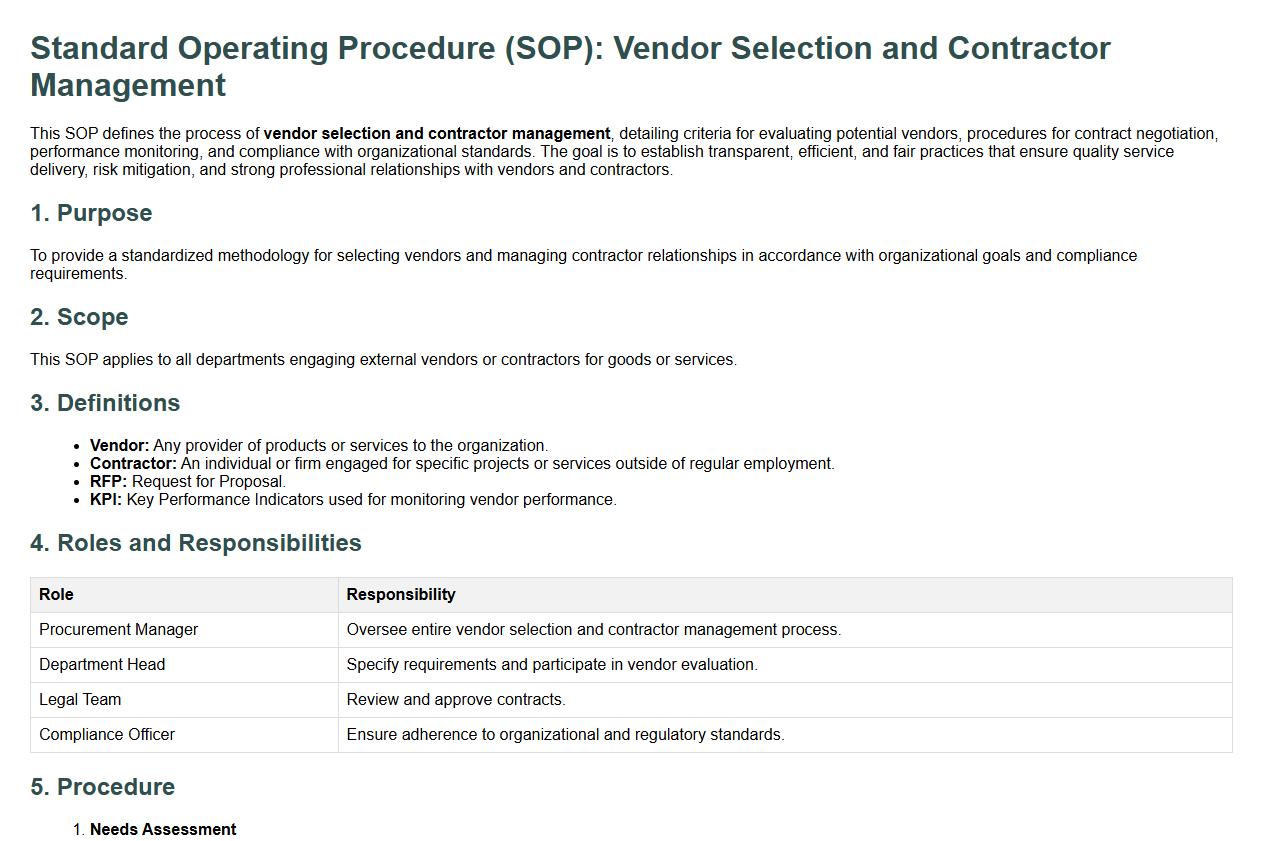This screenshot has height=841, width=1263.
Task: Click the main SOP title heading
Action: pyautogui.click(x=570, y=66)
